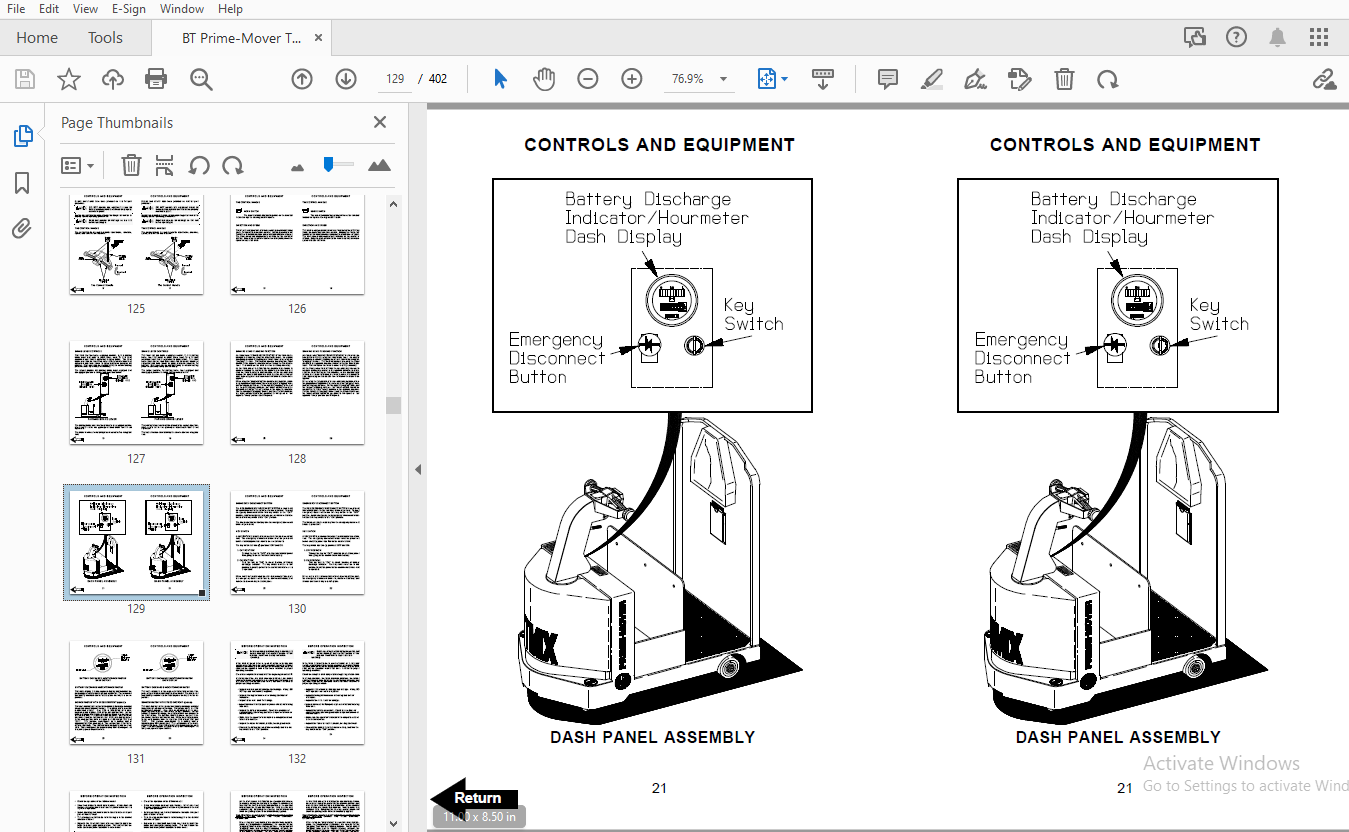Open the Bookmarks panel icon
This screenshot has width=1349, height=832.
point(22,183)
